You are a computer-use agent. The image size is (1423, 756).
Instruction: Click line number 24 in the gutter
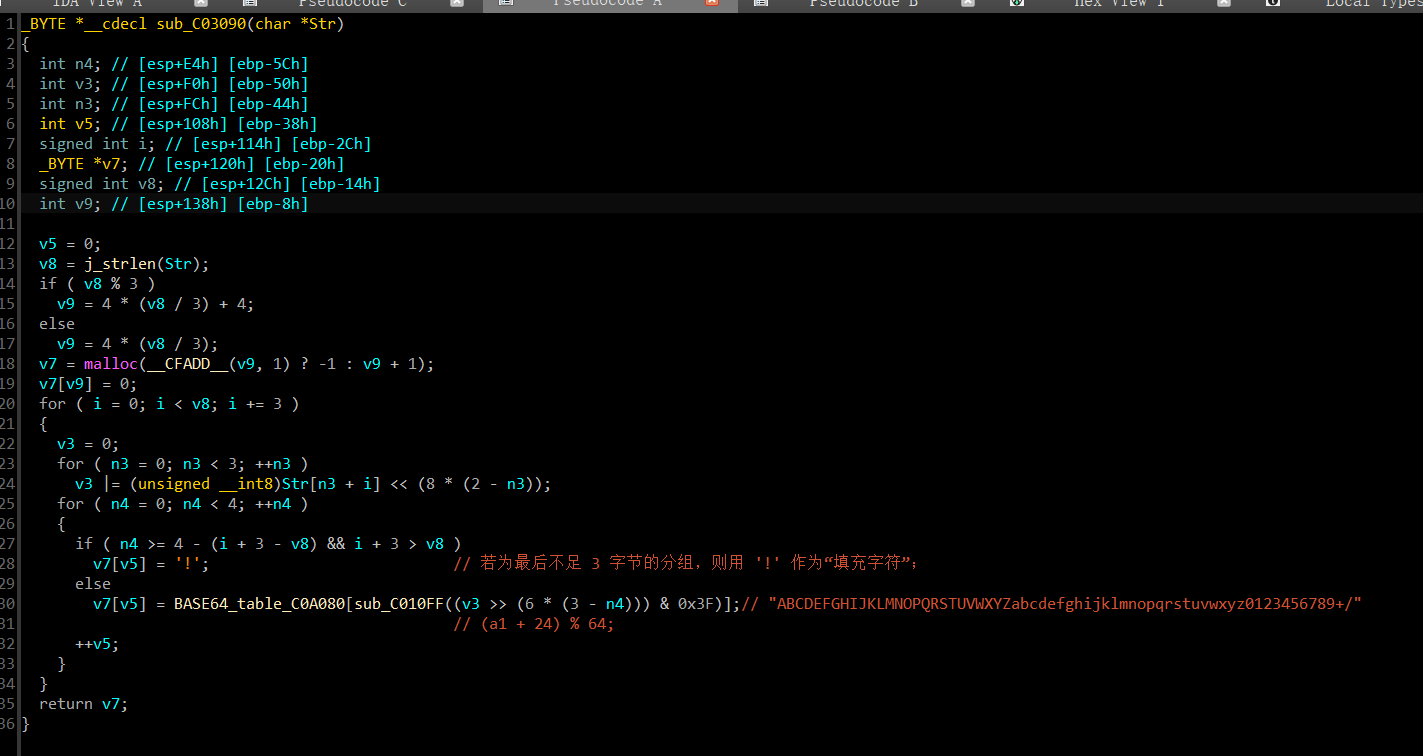[9, 484]
